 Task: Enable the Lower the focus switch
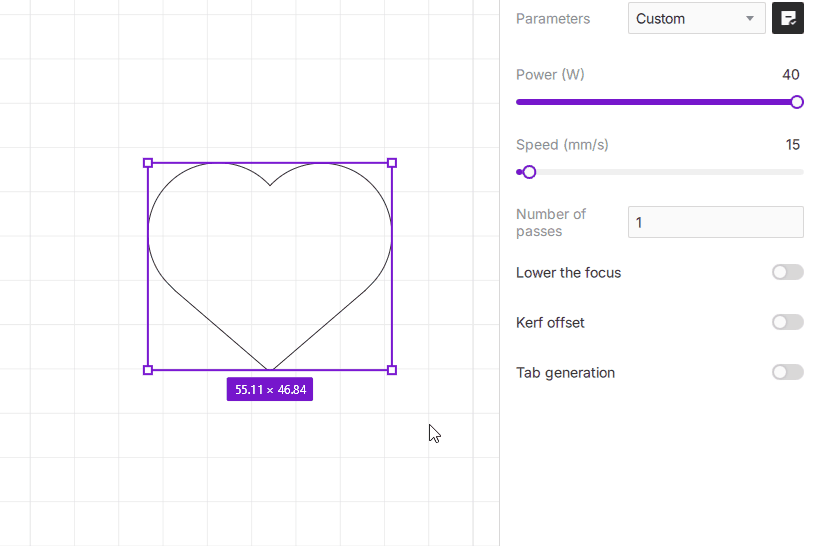787,272
